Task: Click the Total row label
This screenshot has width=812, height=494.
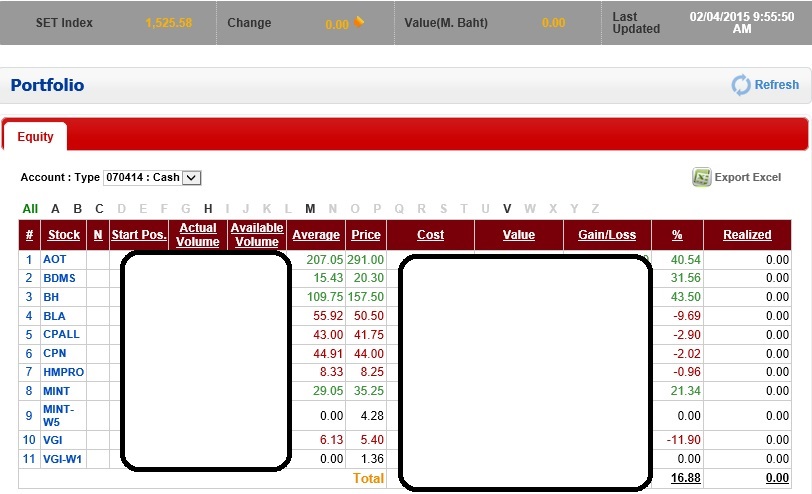Action: tap(368, 478)
